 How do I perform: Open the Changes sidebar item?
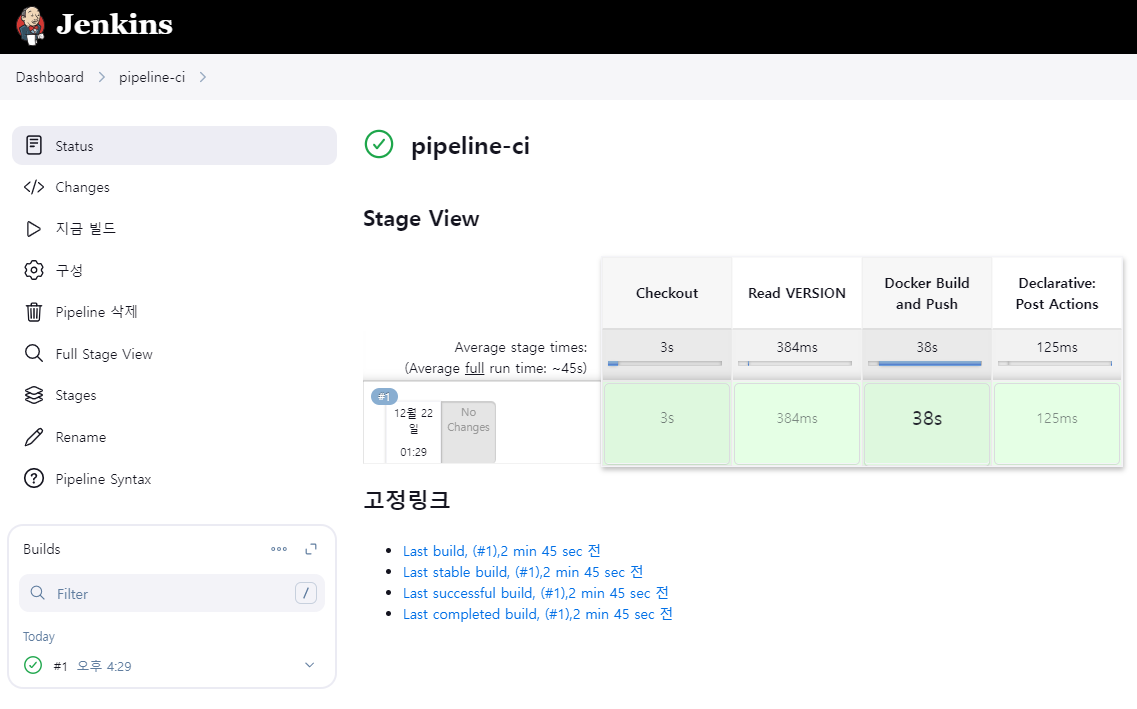[x=174, y=187]
